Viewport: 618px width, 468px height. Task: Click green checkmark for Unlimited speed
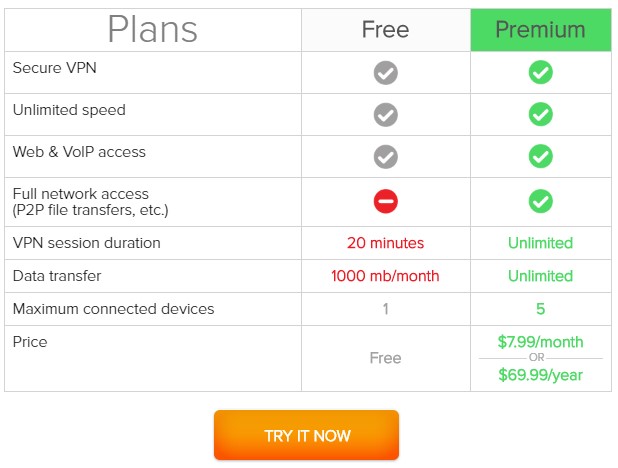(540, 114)
